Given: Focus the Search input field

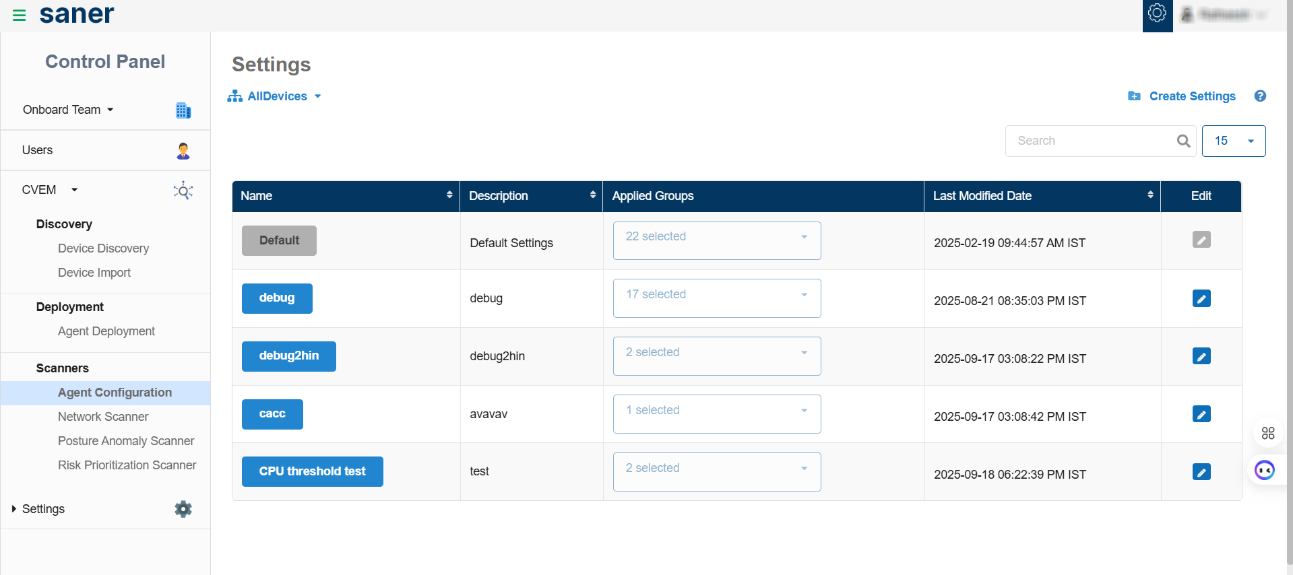Looking at the screenshot, I should 1090,141.
